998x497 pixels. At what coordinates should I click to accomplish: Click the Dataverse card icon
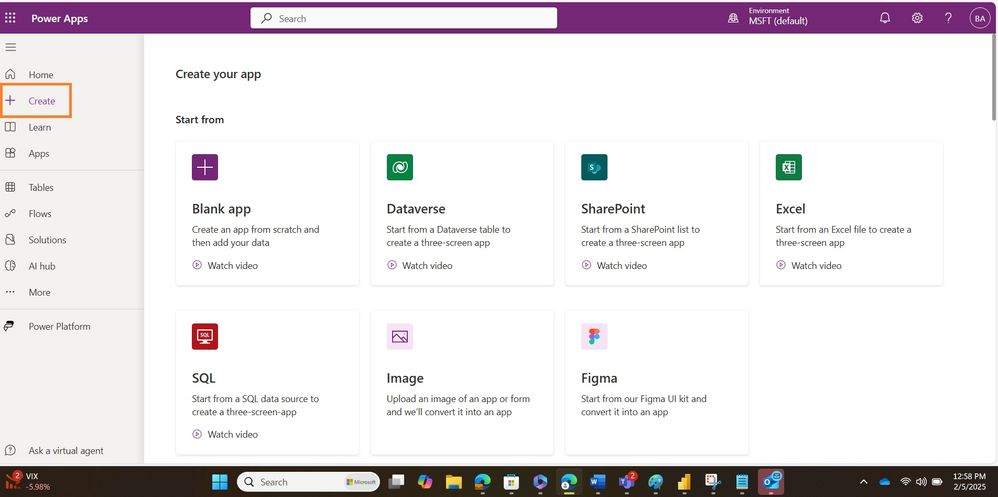pos(400,167)
